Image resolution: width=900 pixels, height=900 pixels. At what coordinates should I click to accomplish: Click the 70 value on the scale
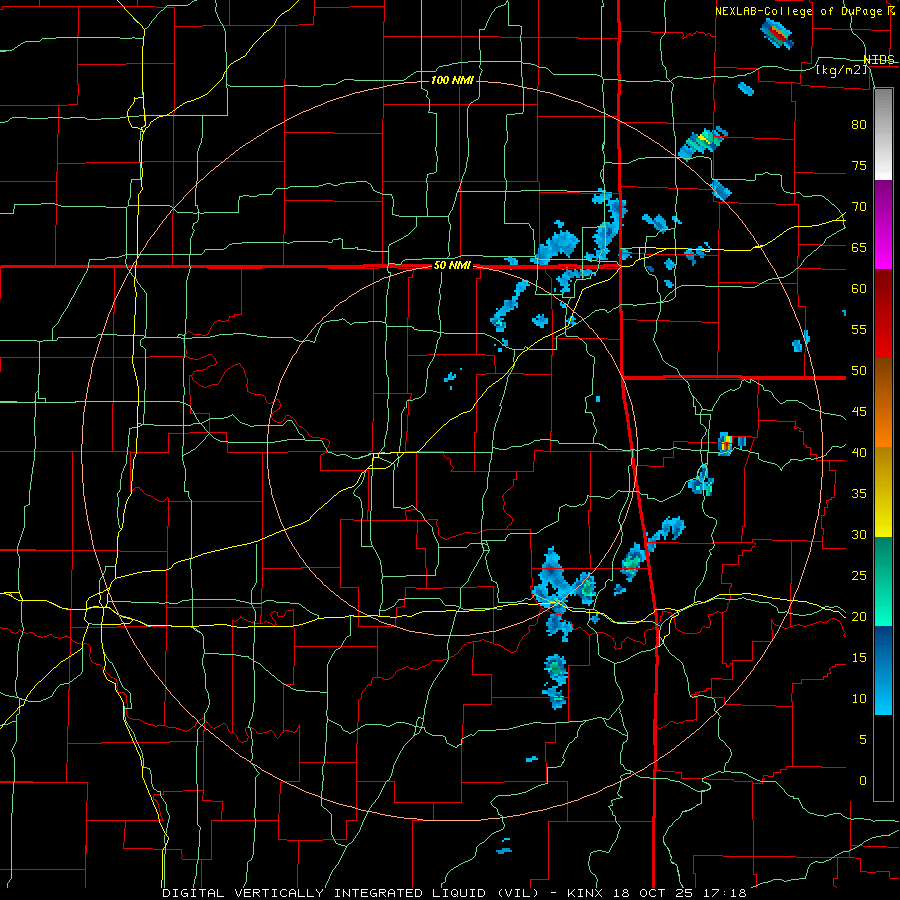coord(859,207)
